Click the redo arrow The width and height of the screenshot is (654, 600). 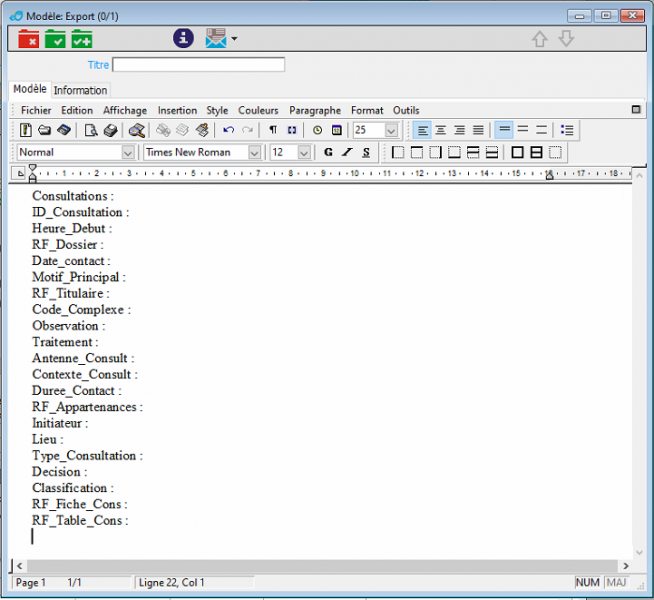[x=247, y=130]
